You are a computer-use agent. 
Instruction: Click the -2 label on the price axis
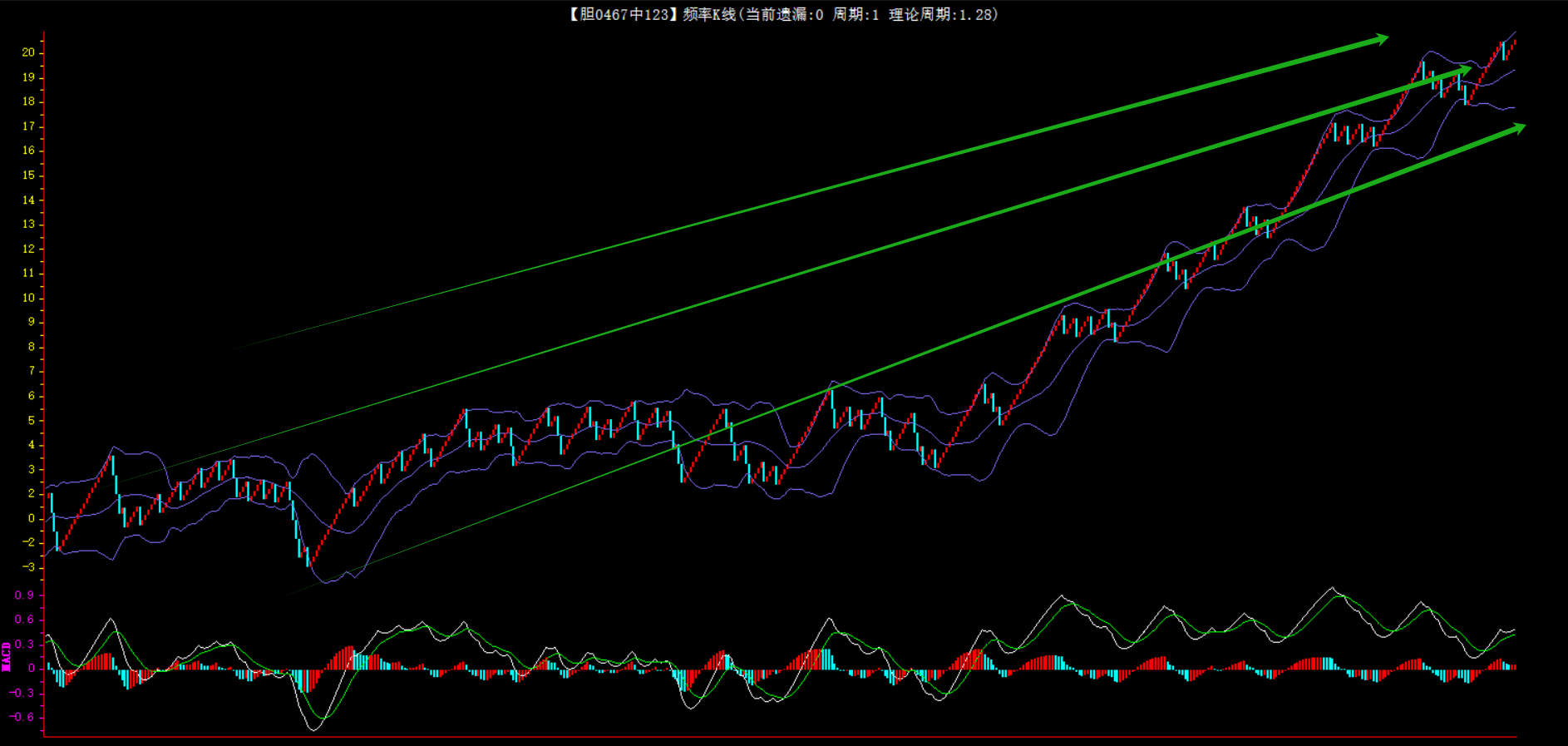click(x=28, y=542)
